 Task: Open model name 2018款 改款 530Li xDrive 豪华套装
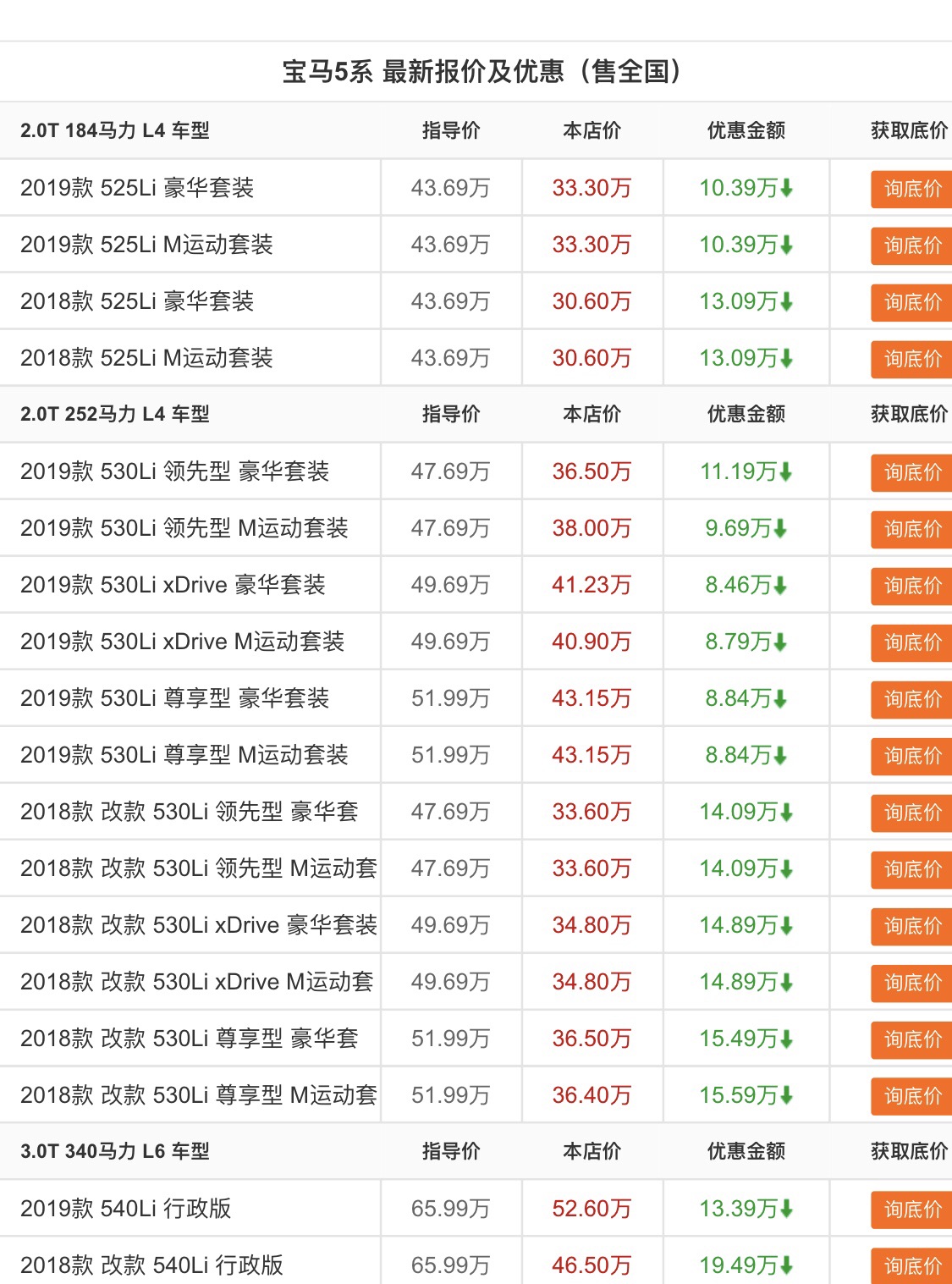(x=199, y=925)
